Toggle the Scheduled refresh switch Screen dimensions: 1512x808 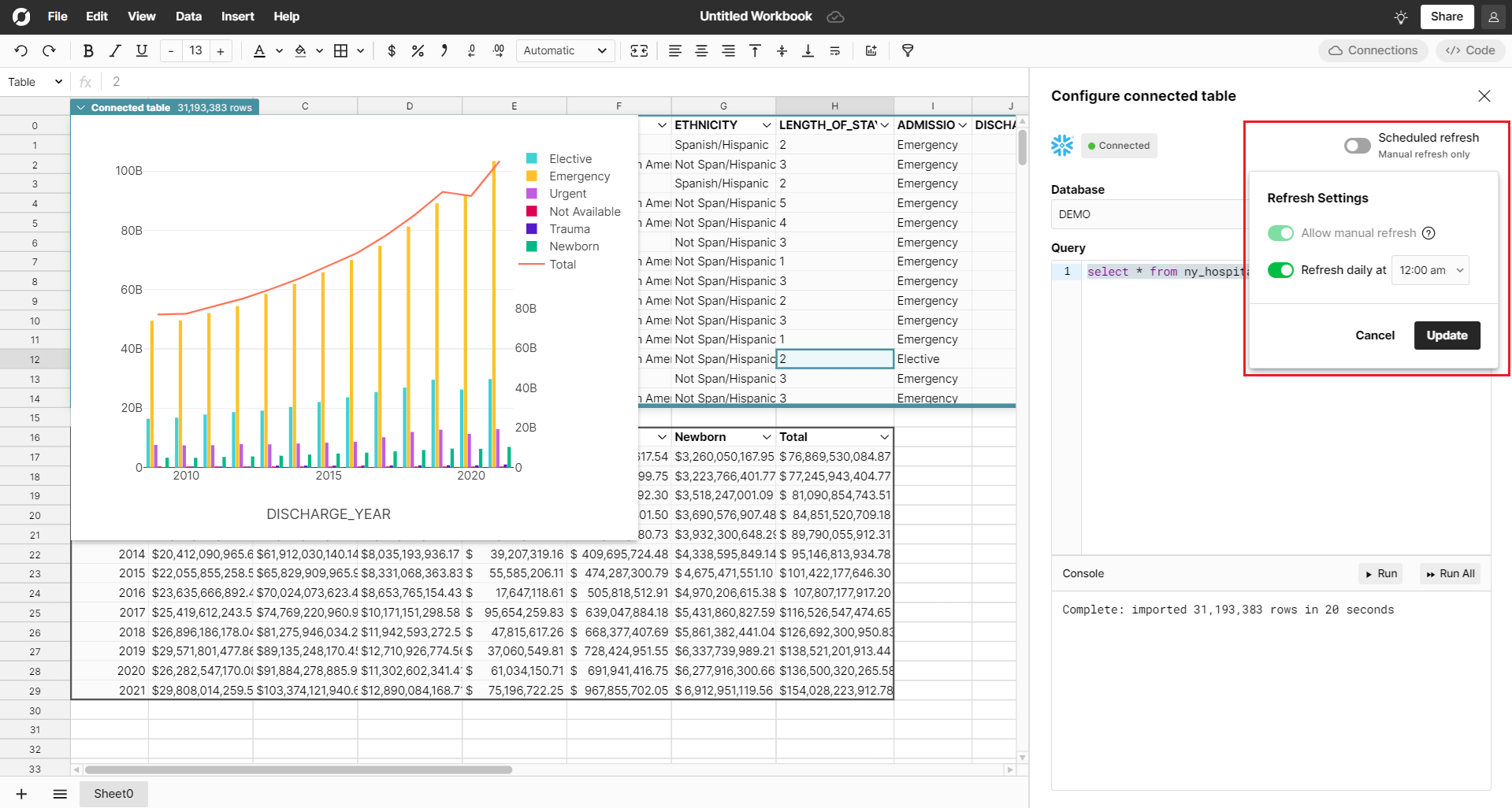point(1357,145)
